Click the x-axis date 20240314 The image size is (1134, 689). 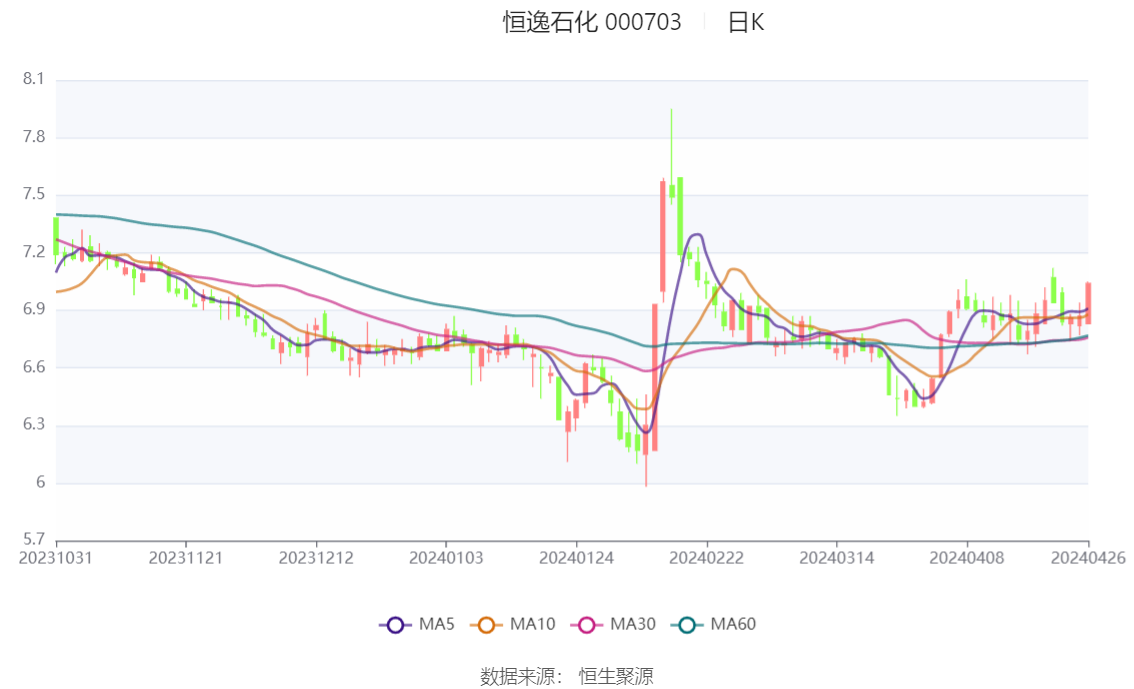pos(837,558)
